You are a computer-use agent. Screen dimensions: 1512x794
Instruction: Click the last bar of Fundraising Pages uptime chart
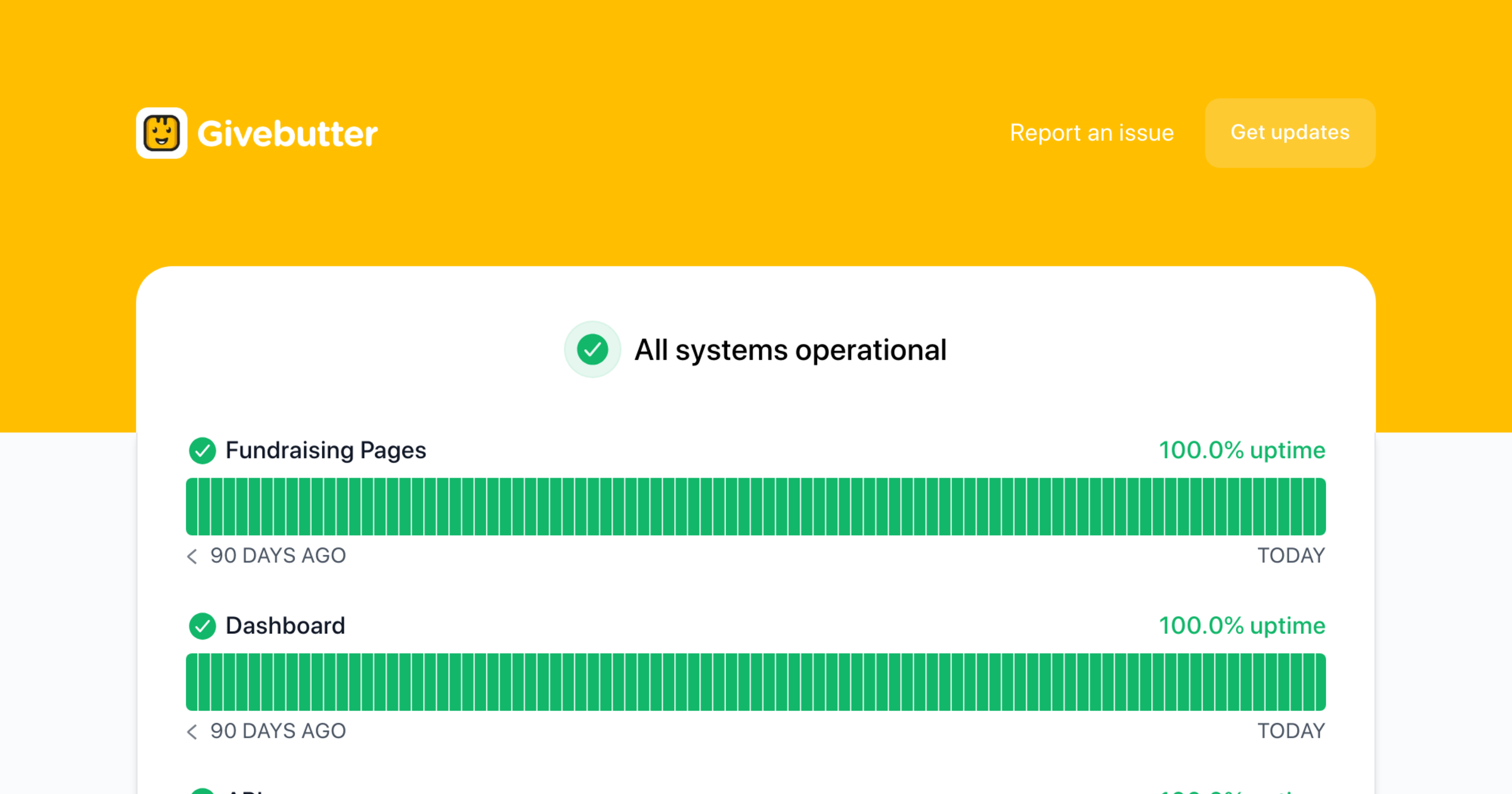[1320, 507]
